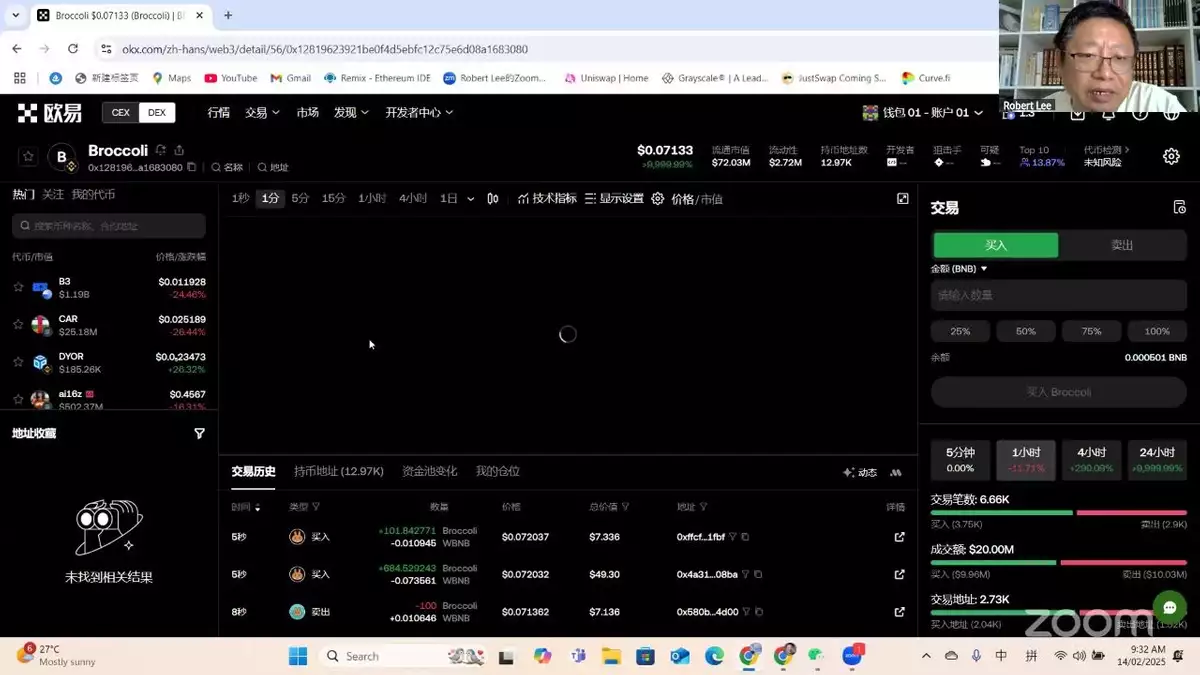Star the CAR token row
The width and height of the screenshot is (1200, 675).
pos(18,325)
